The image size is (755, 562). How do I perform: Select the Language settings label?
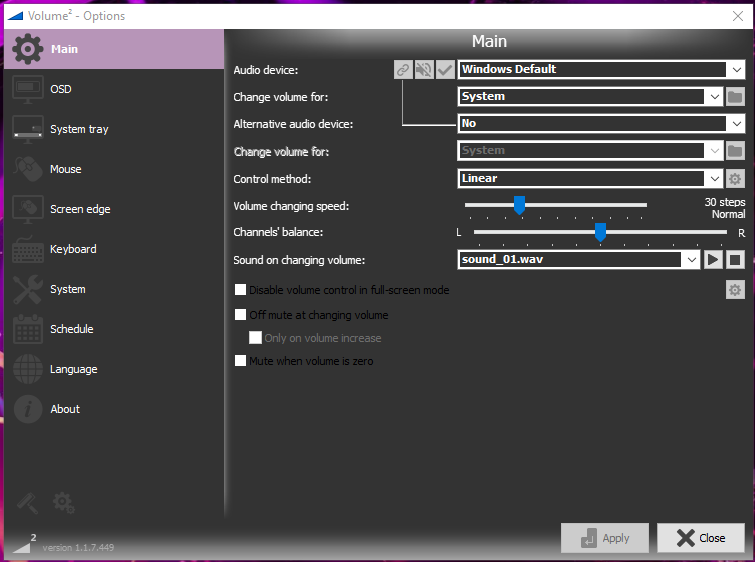74,369
